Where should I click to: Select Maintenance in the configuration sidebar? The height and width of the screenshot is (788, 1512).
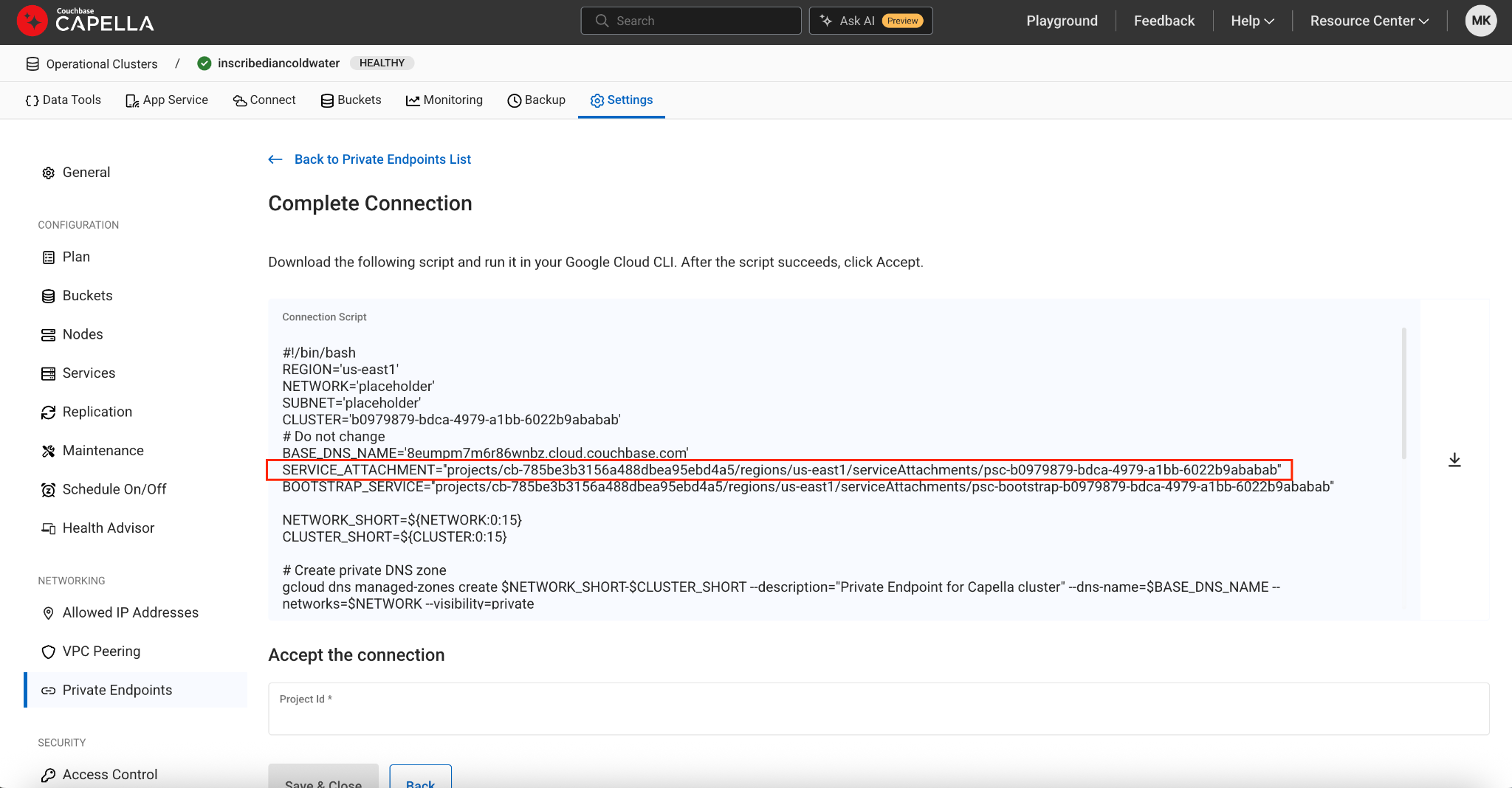(x=103, y=451)
